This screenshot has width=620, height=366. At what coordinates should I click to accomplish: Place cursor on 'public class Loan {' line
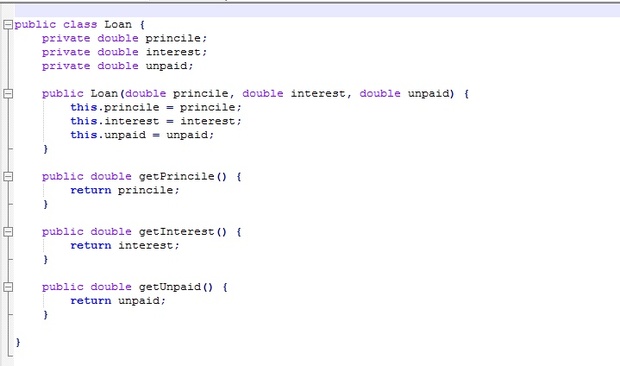pos(80,25)
